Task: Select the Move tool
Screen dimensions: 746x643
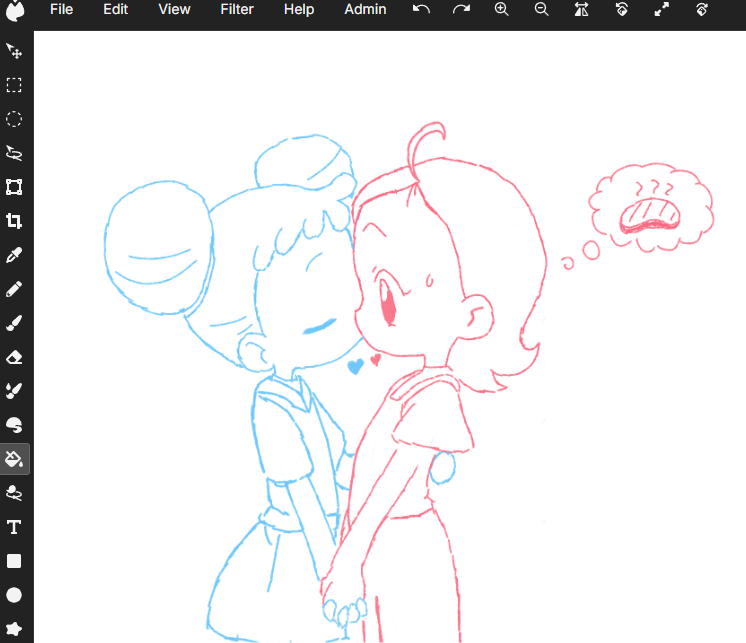Action: 14,51
